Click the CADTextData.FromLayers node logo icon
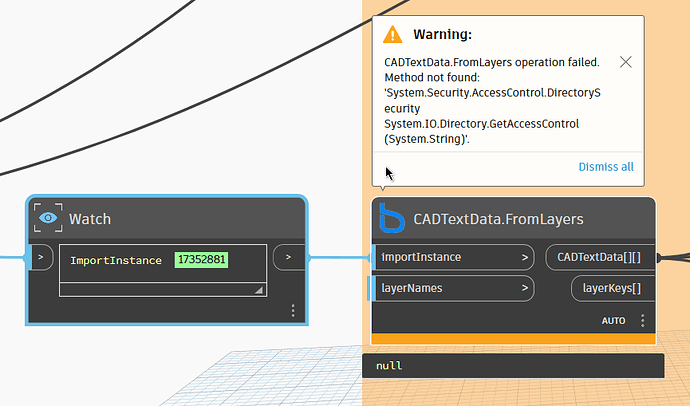This screenshot has width=690, height=406. pyautogui.click(x=391, y=218)
